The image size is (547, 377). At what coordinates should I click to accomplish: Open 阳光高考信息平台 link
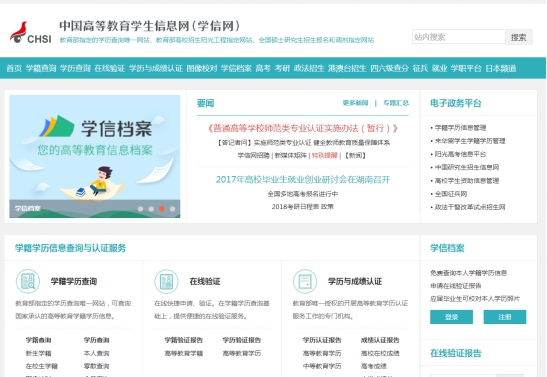[x=460, y=154]
